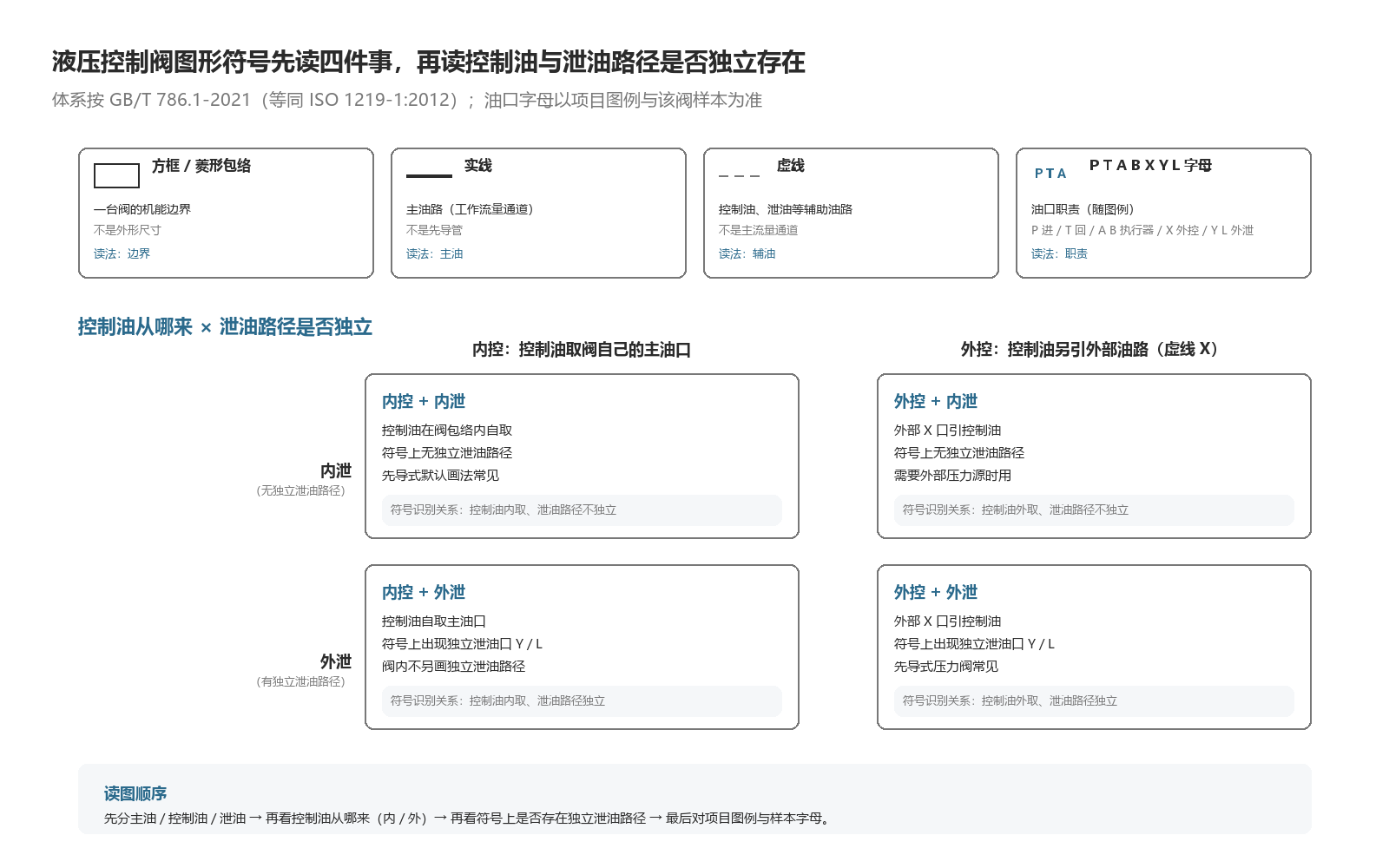Click the footer heading "读图顺序"
Image resolution: width=1389 pixels, height=868 pixels.
point(135,794)
